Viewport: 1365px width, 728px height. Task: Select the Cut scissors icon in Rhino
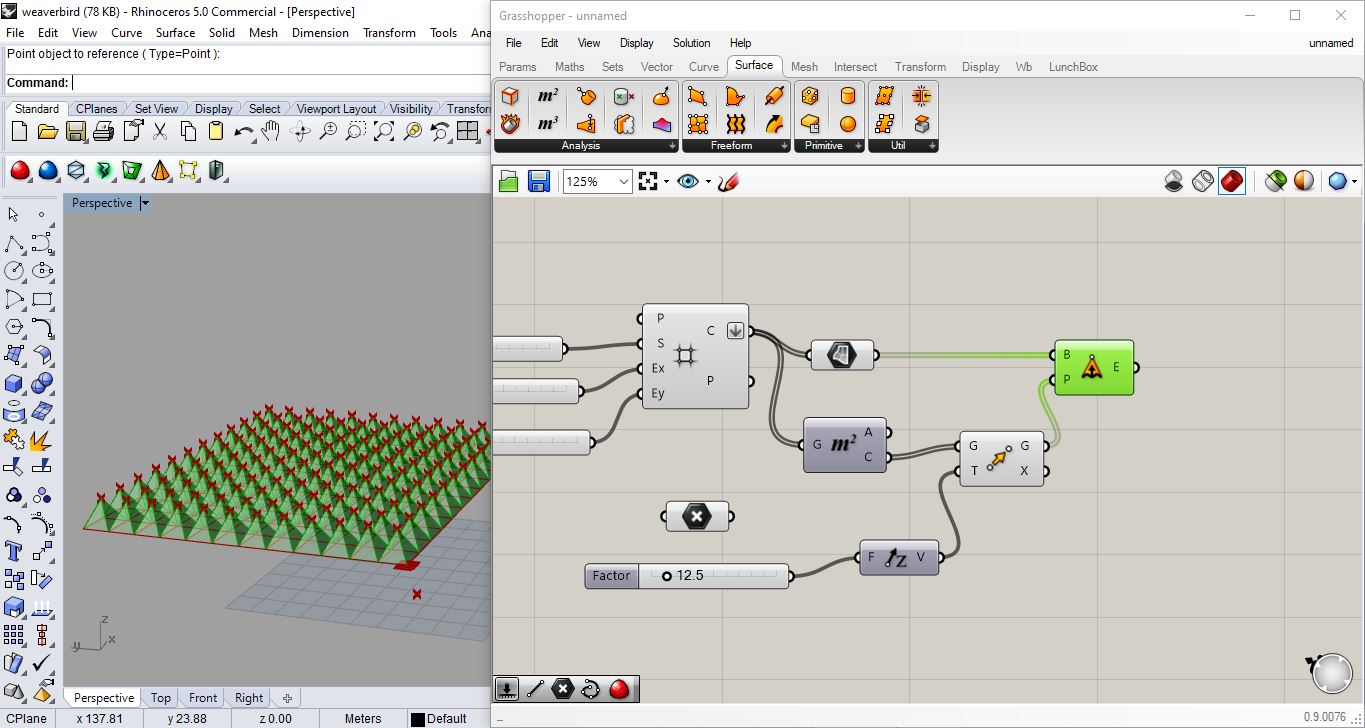(159, 131)
